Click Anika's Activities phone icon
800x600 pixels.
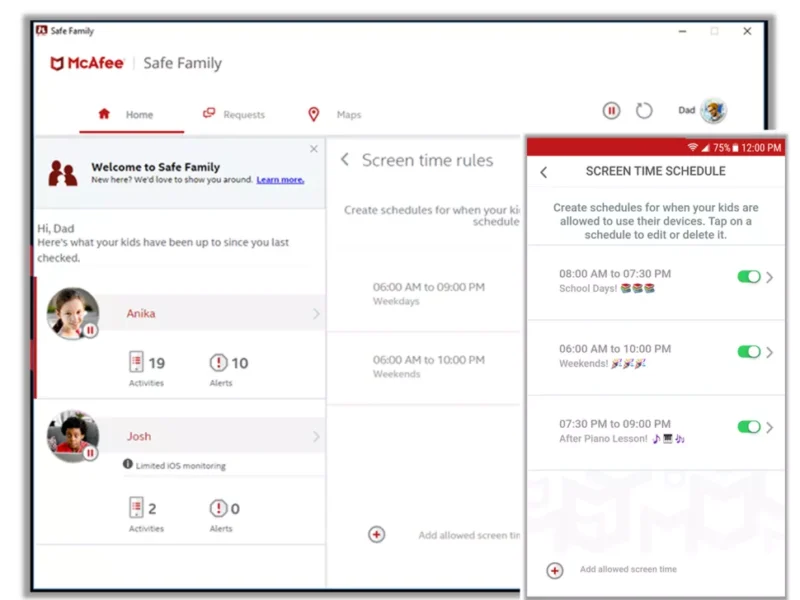137,363
